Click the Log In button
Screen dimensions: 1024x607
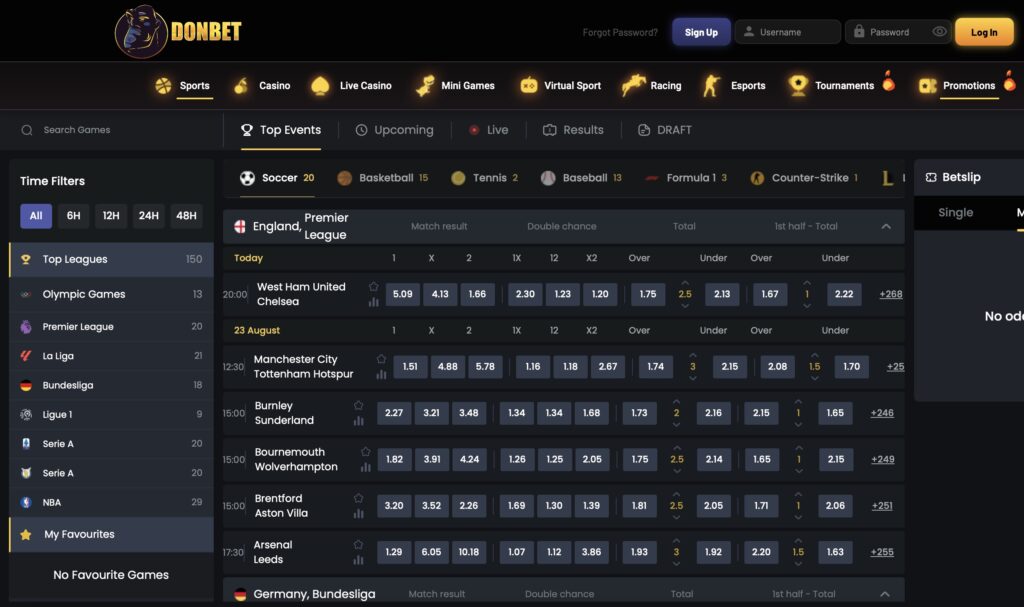[x=984, y=32]
